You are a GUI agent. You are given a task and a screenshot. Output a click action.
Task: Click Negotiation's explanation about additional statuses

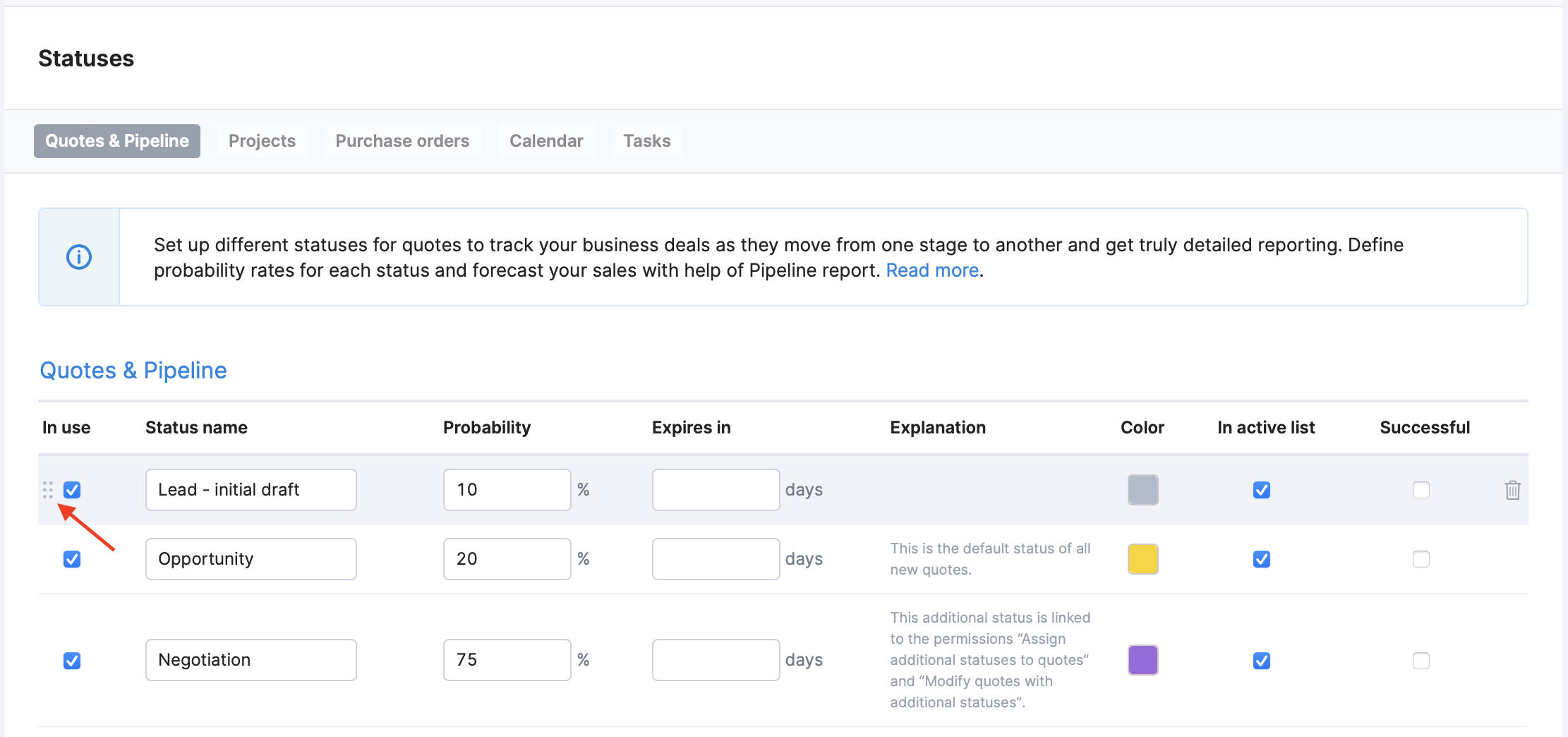point(990,660)
